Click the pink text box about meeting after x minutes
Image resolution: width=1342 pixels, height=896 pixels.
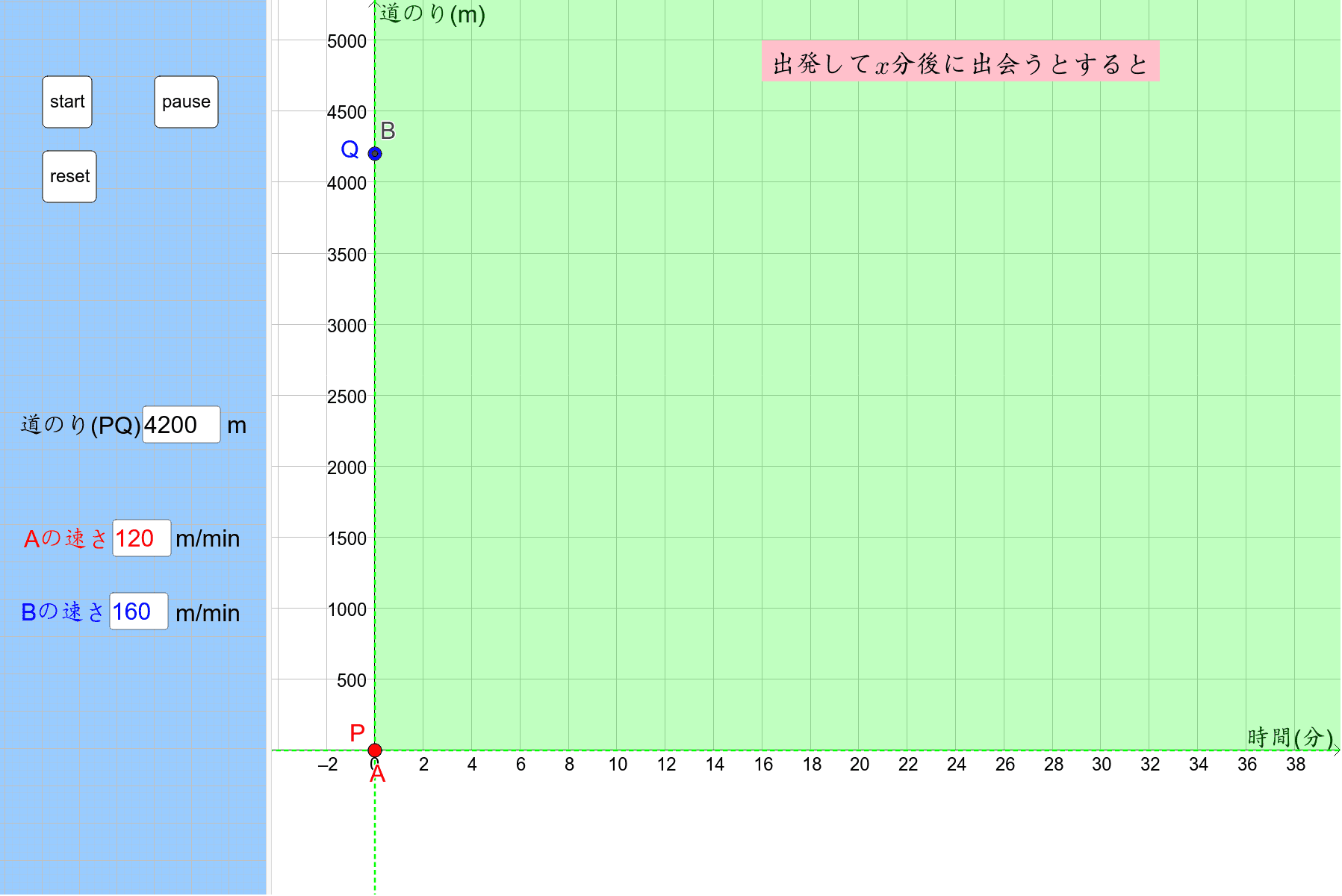960,61
